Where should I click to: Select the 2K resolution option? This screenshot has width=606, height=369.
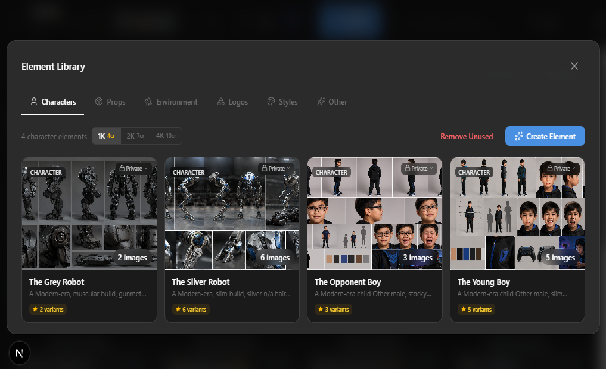point(135,136)
